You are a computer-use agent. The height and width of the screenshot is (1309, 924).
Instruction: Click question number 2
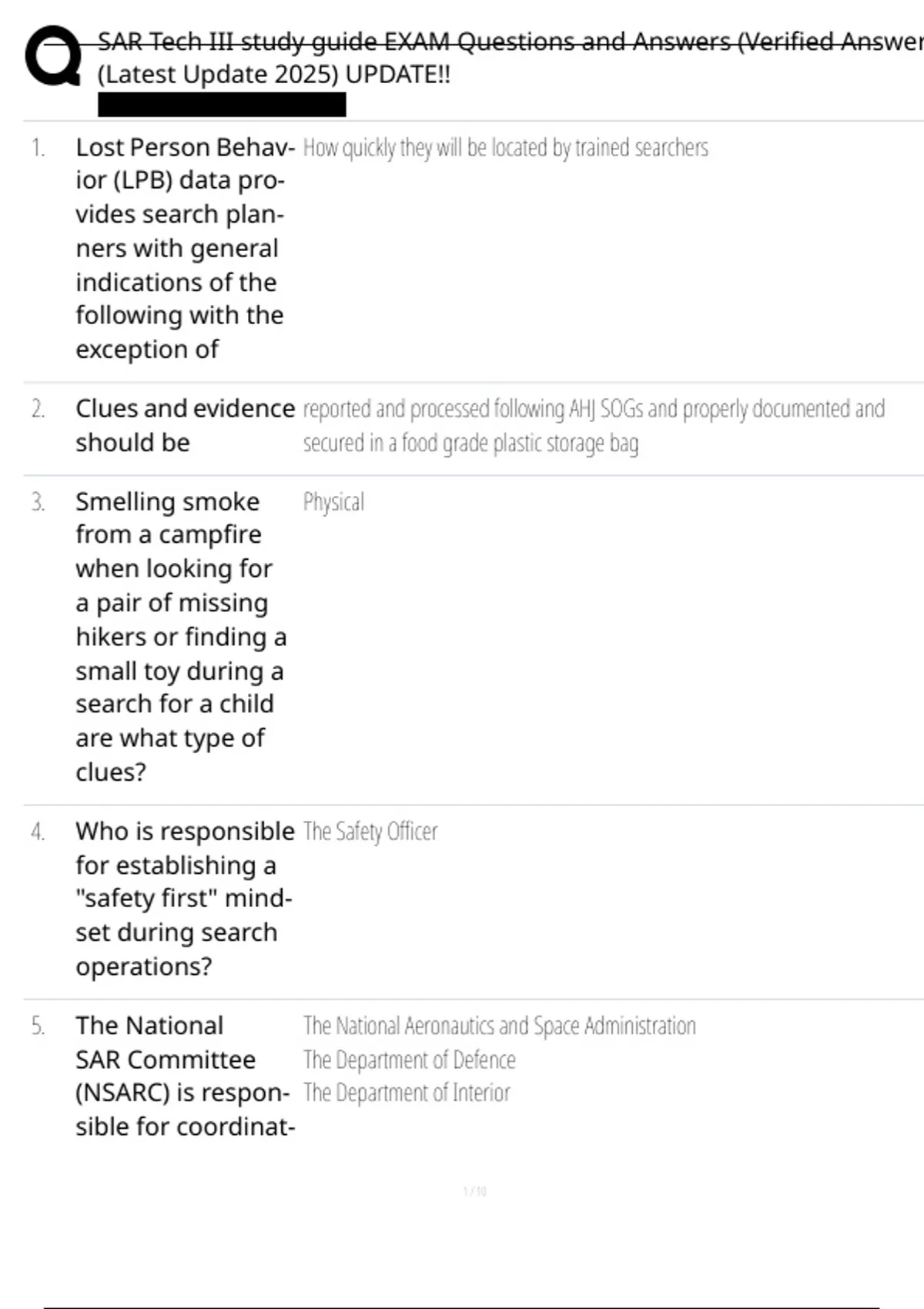38,409
